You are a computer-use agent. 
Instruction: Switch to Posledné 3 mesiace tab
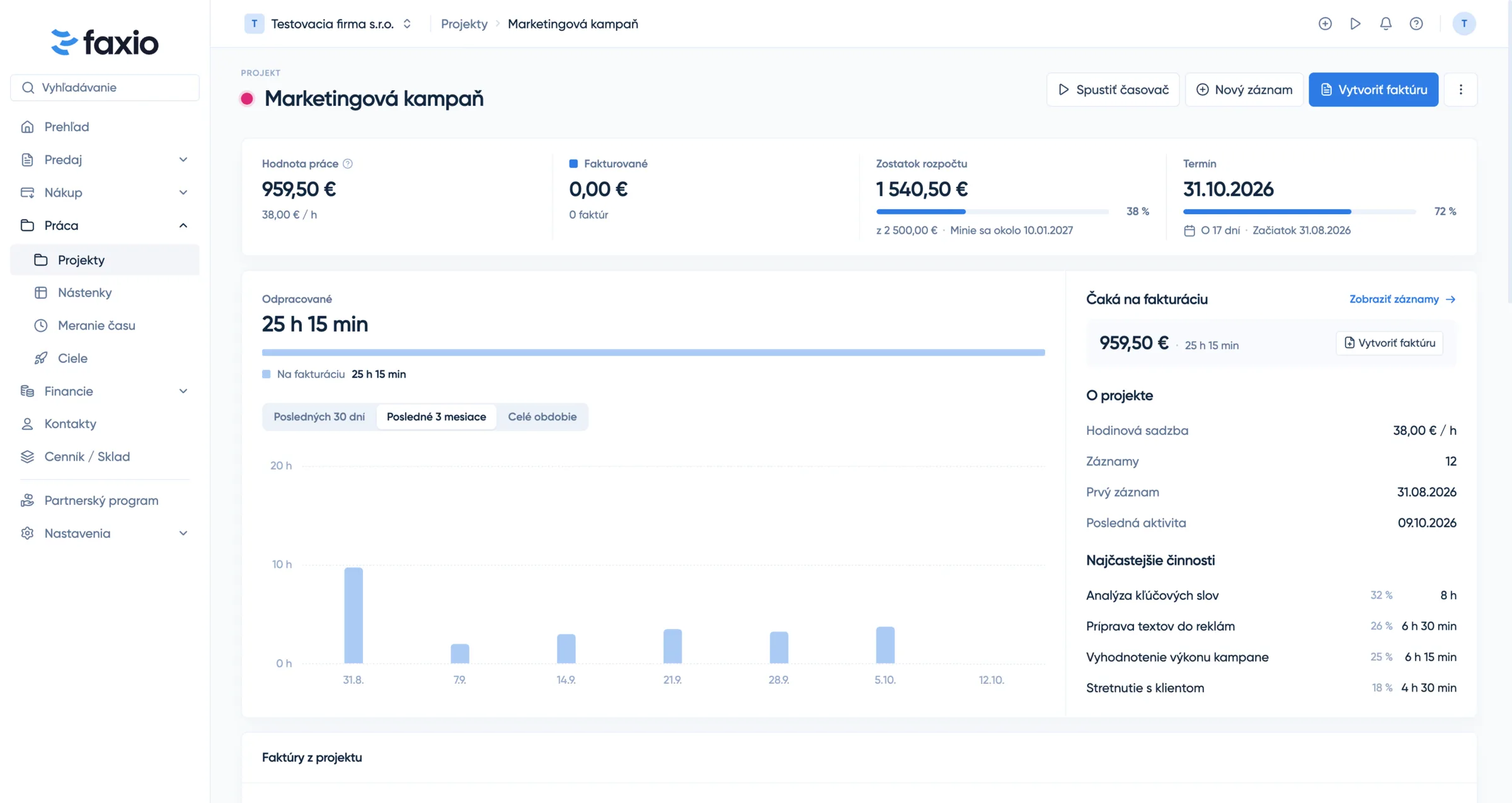point(436,417)
